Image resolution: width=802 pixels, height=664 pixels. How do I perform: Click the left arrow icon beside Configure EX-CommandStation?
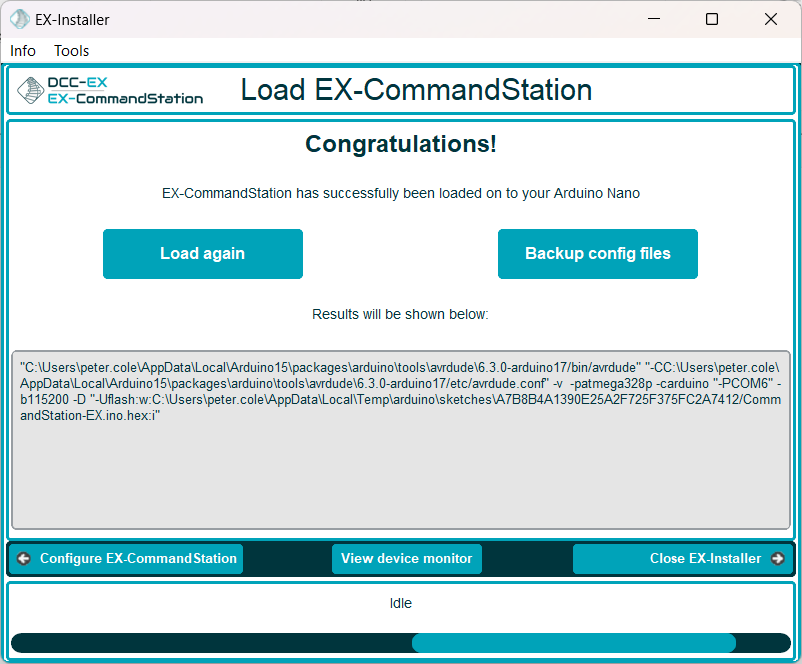point(24,559)
